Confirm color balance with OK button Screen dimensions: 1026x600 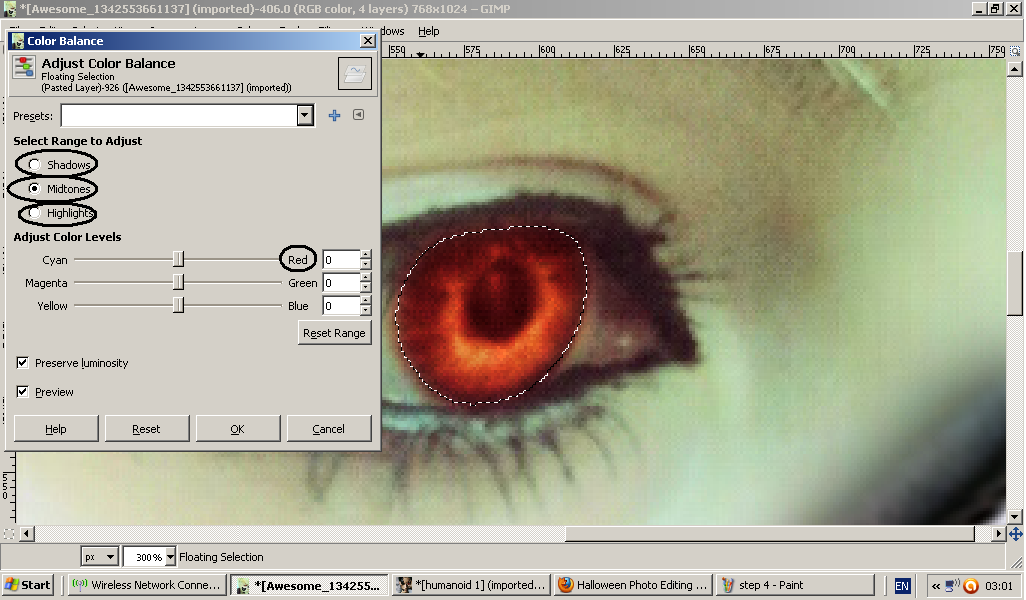[237, 429]
